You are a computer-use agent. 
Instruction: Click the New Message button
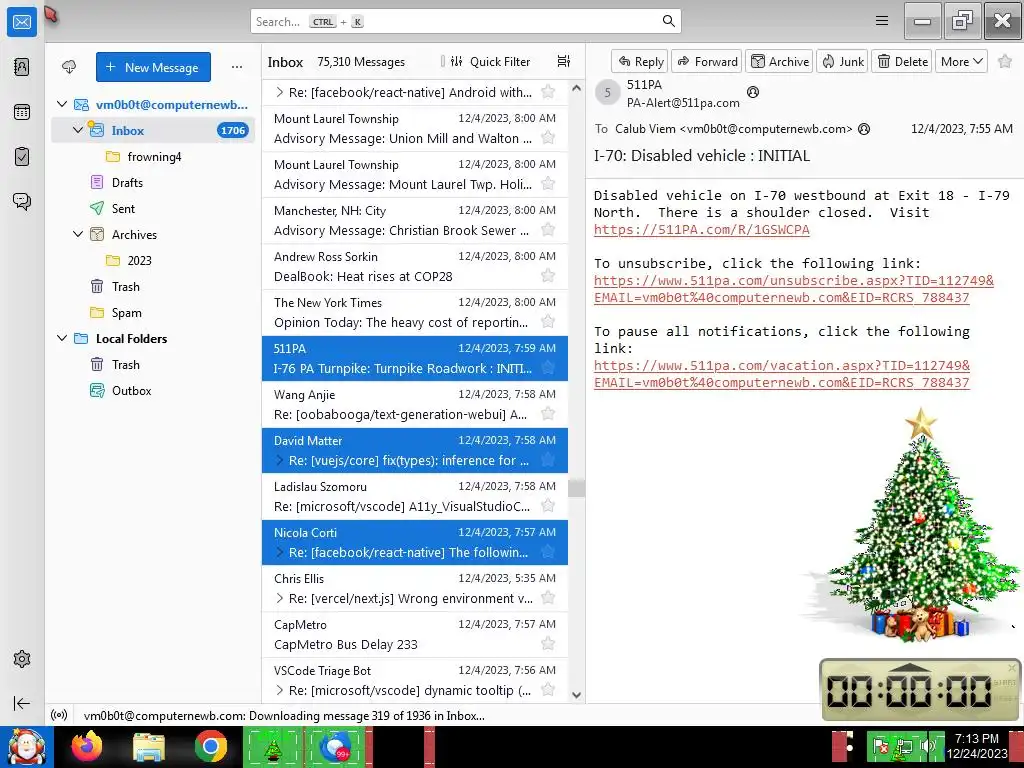click(x=153, y=67)
